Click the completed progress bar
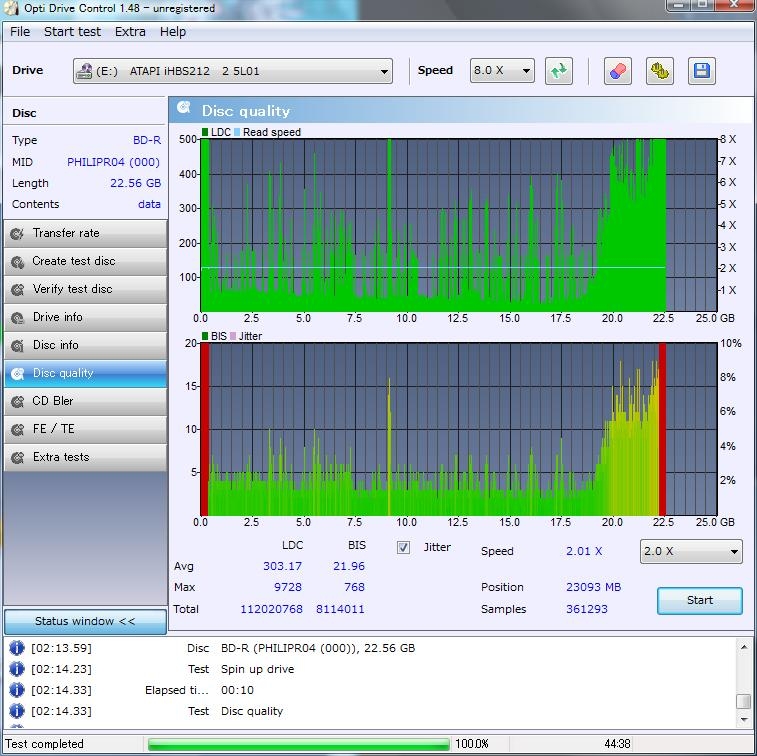This screenshot has width=757, height=756. [298, 744]
